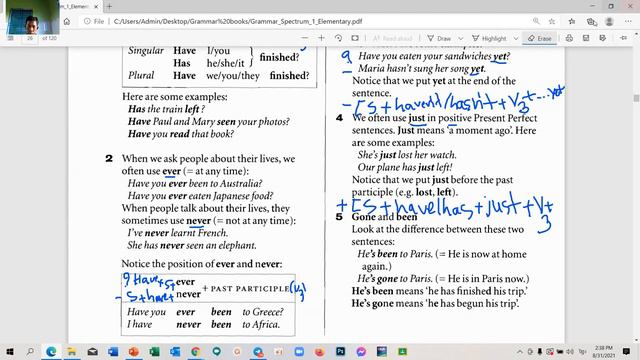Open the Mail app in taskbar

coord(92,351)
